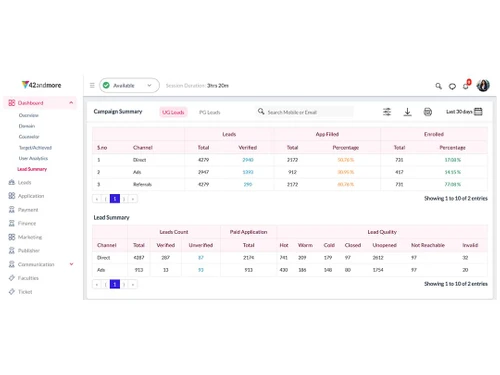
Task: Open User Analytics under Dashboard
Action: point(33,158)
